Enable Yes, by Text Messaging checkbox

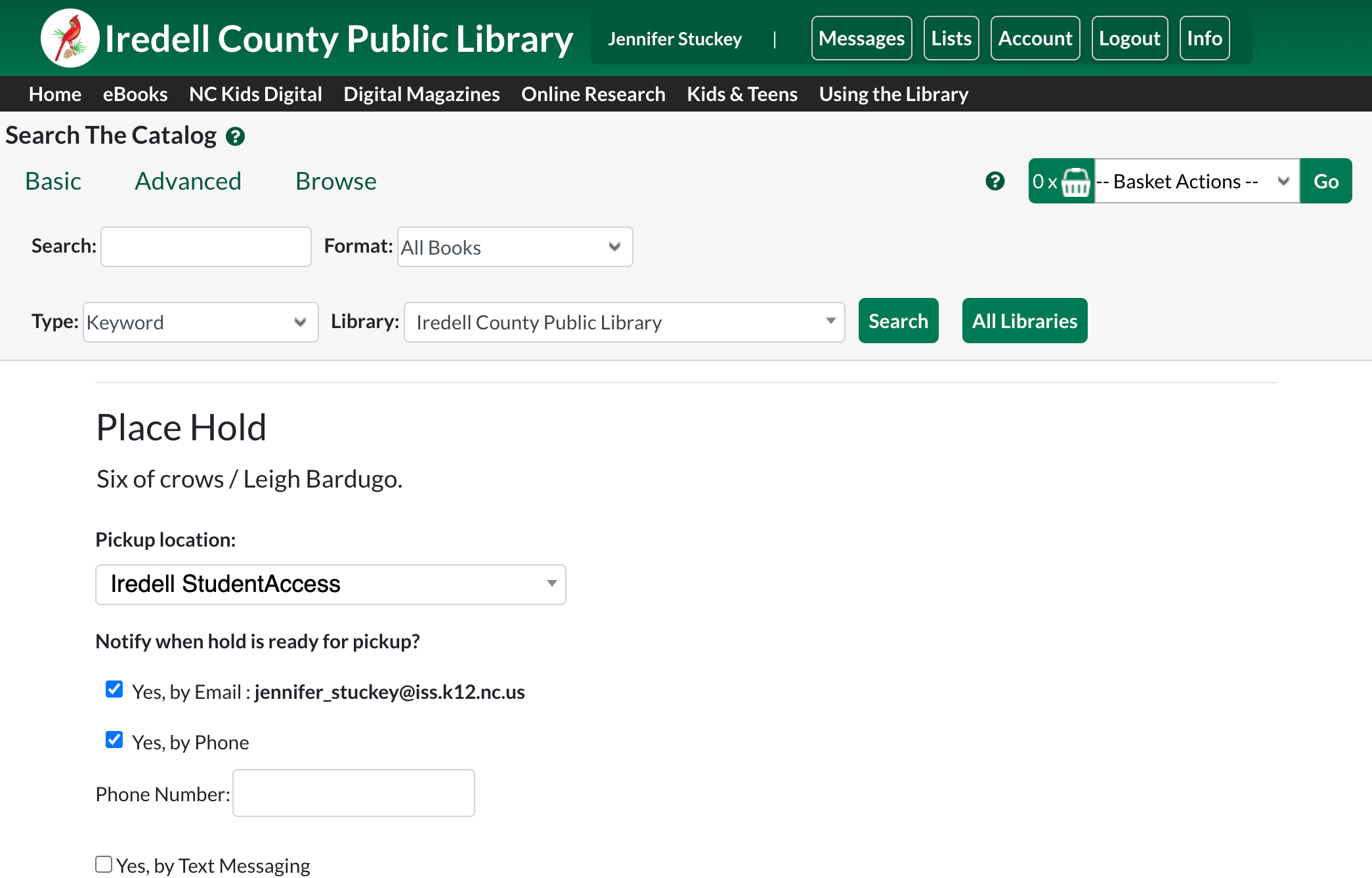pyautogui.click(x=104, y=864)
